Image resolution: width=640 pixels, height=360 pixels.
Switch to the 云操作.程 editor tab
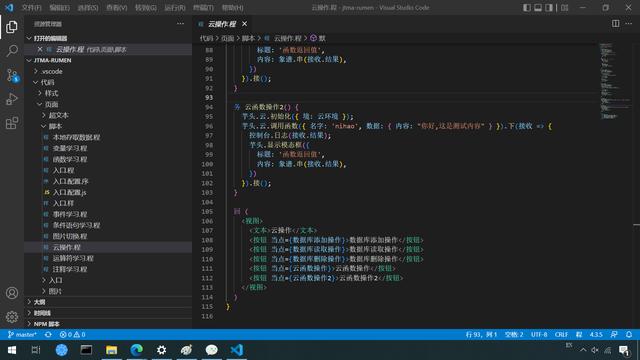[x=222, y=24]
